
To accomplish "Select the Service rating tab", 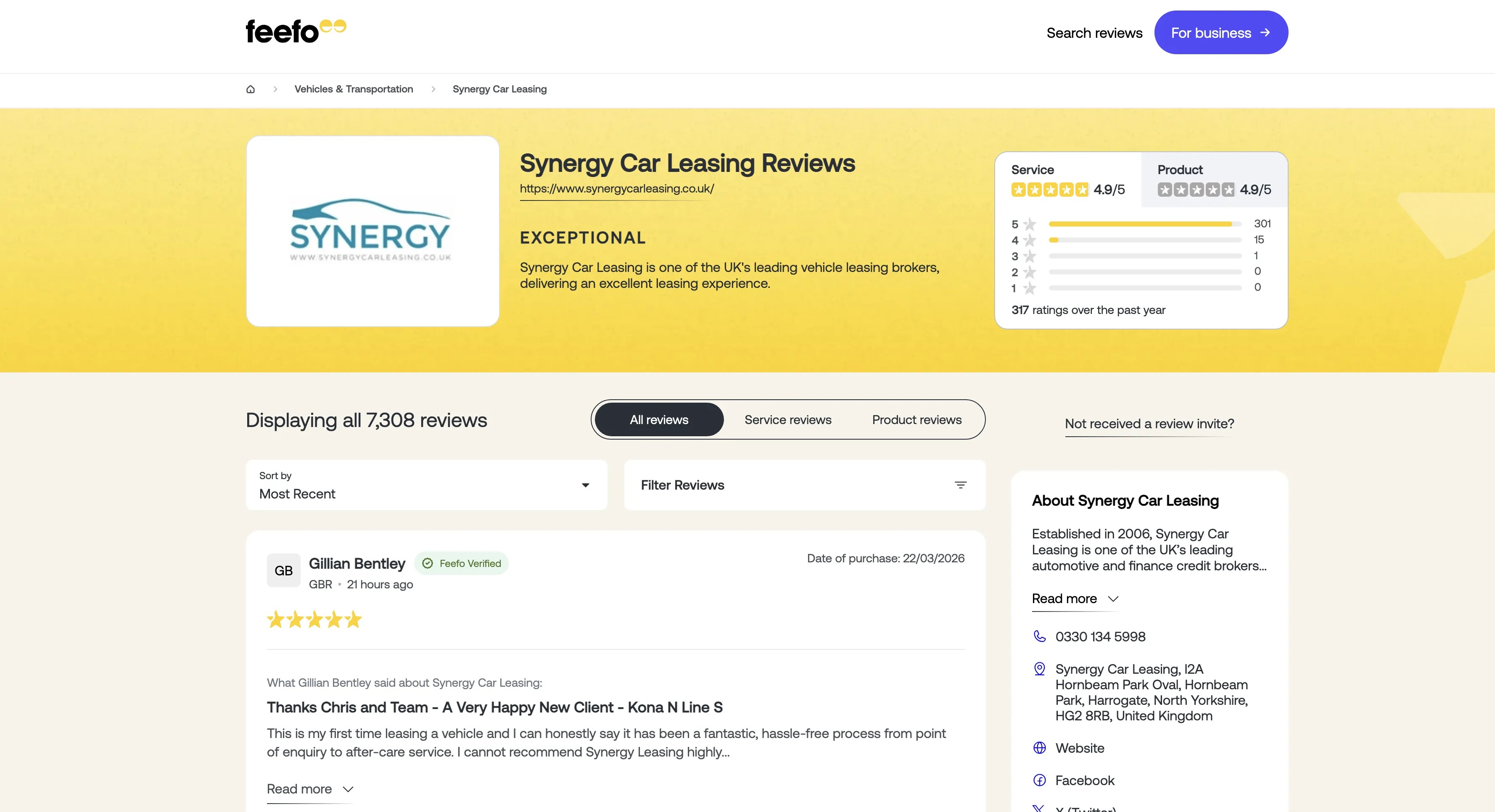I will [1068, 180].
